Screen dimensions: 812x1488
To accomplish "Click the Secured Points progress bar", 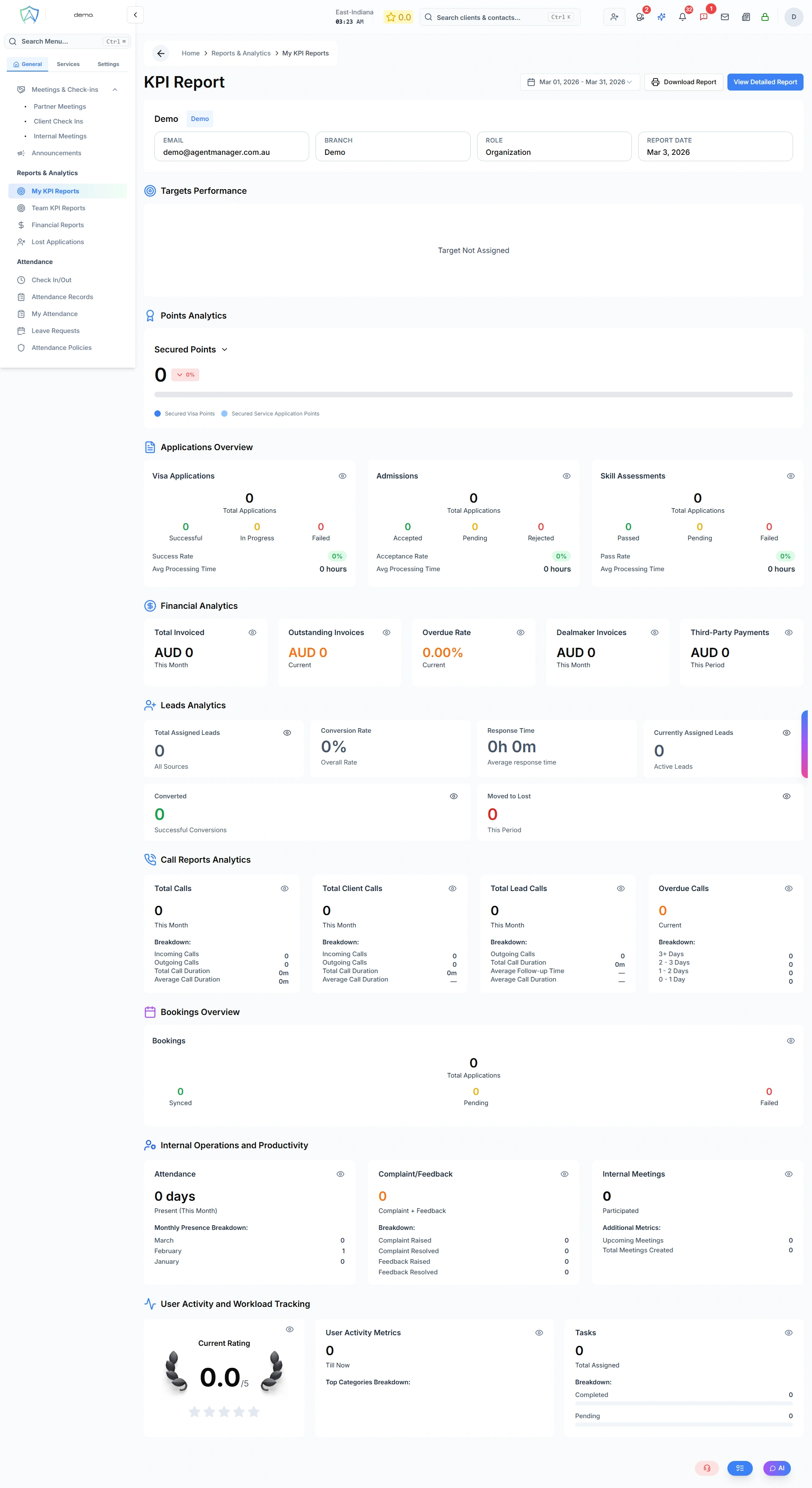I will 473,394.
